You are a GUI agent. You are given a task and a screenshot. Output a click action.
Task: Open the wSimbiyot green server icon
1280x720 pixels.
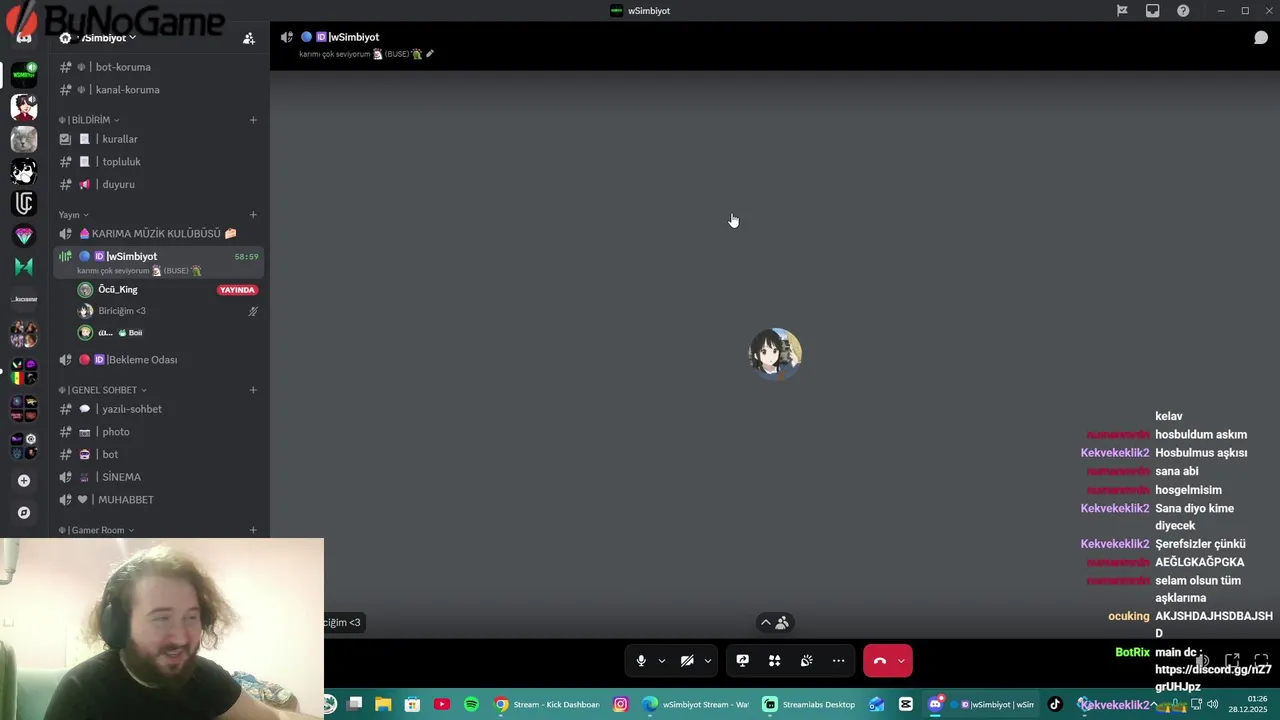click(x=24, y=74)
